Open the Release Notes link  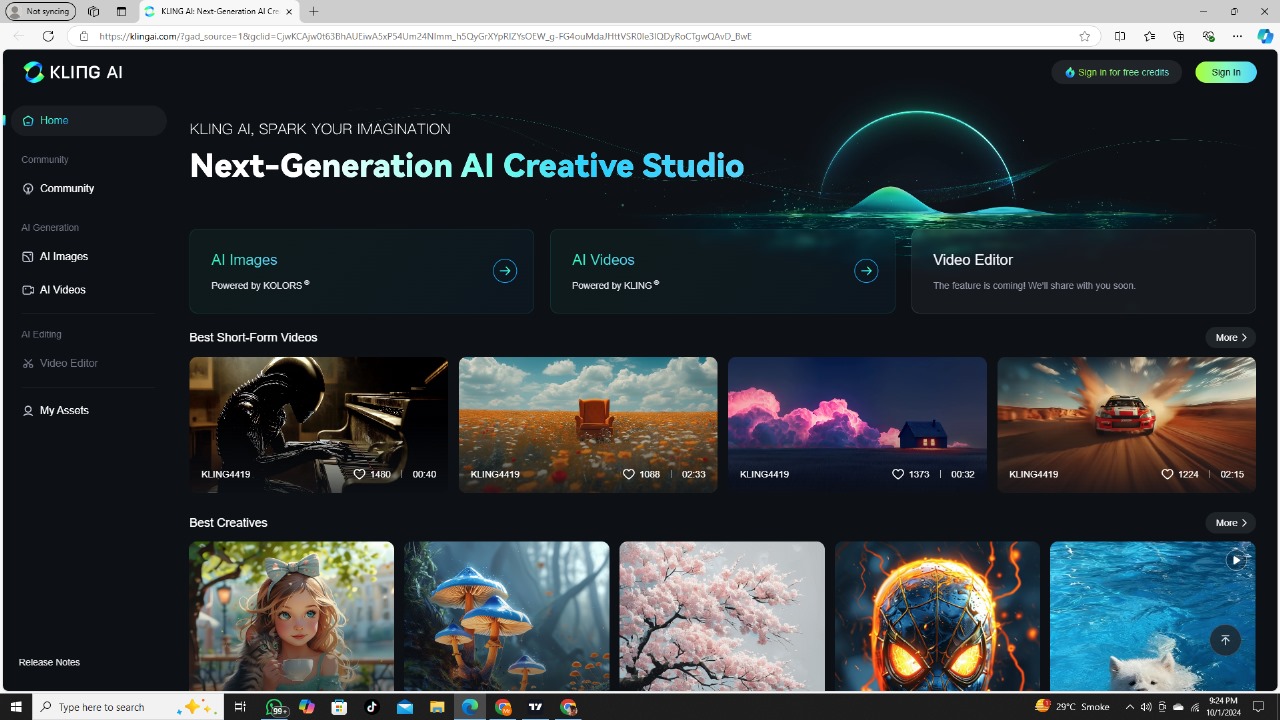49,662
